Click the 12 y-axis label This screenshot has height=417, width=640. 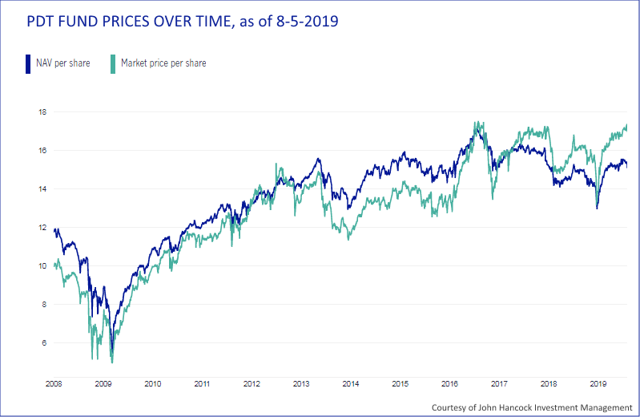click(42, 228)
